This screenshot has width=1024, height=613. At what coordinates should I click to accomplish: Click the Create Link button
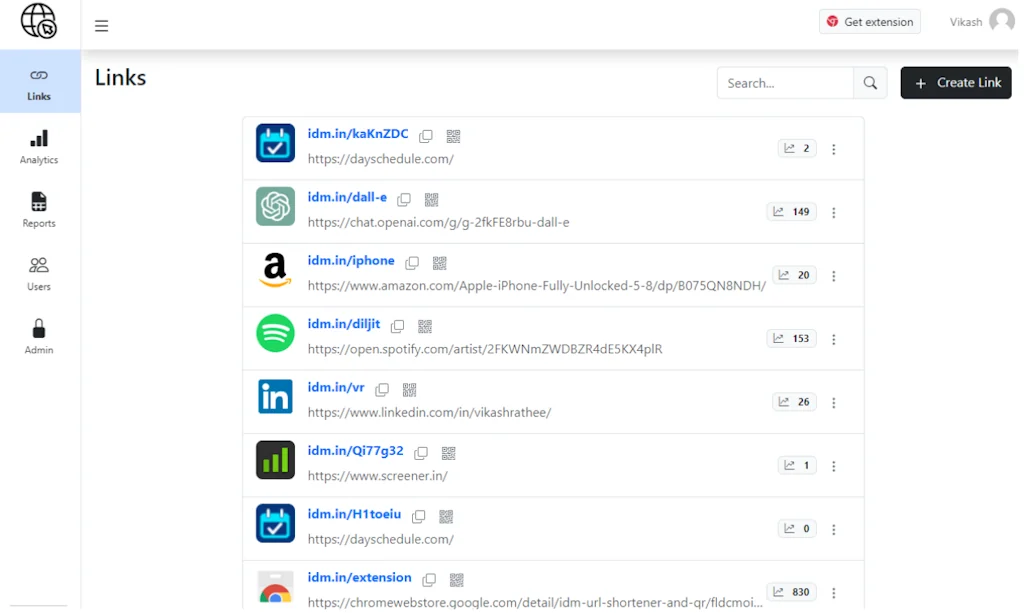[955, 83]
